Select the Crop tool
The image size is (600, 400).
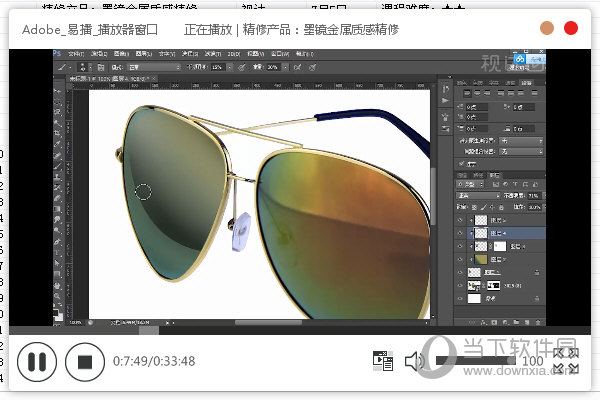point(58,134)
